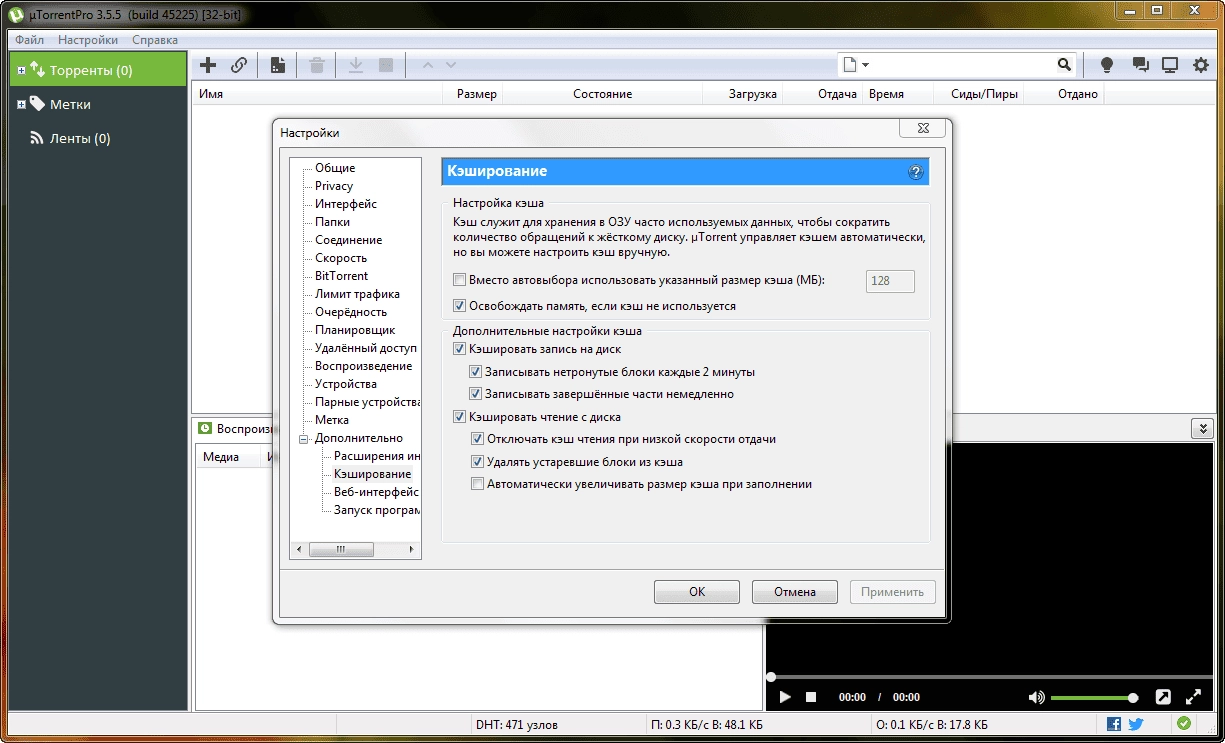Expand the Метки sidebar node
Screen dimensions: 1225x743
click(x=22, y=104)
